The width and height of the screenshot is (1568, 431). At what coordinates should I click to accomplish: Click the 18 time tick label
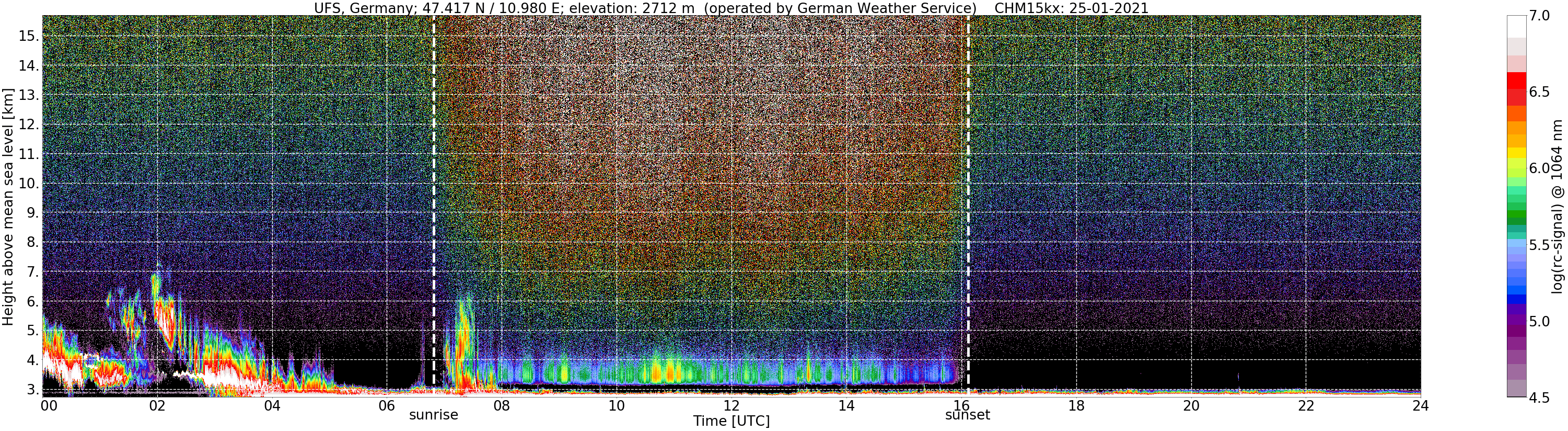(1076, 406)
